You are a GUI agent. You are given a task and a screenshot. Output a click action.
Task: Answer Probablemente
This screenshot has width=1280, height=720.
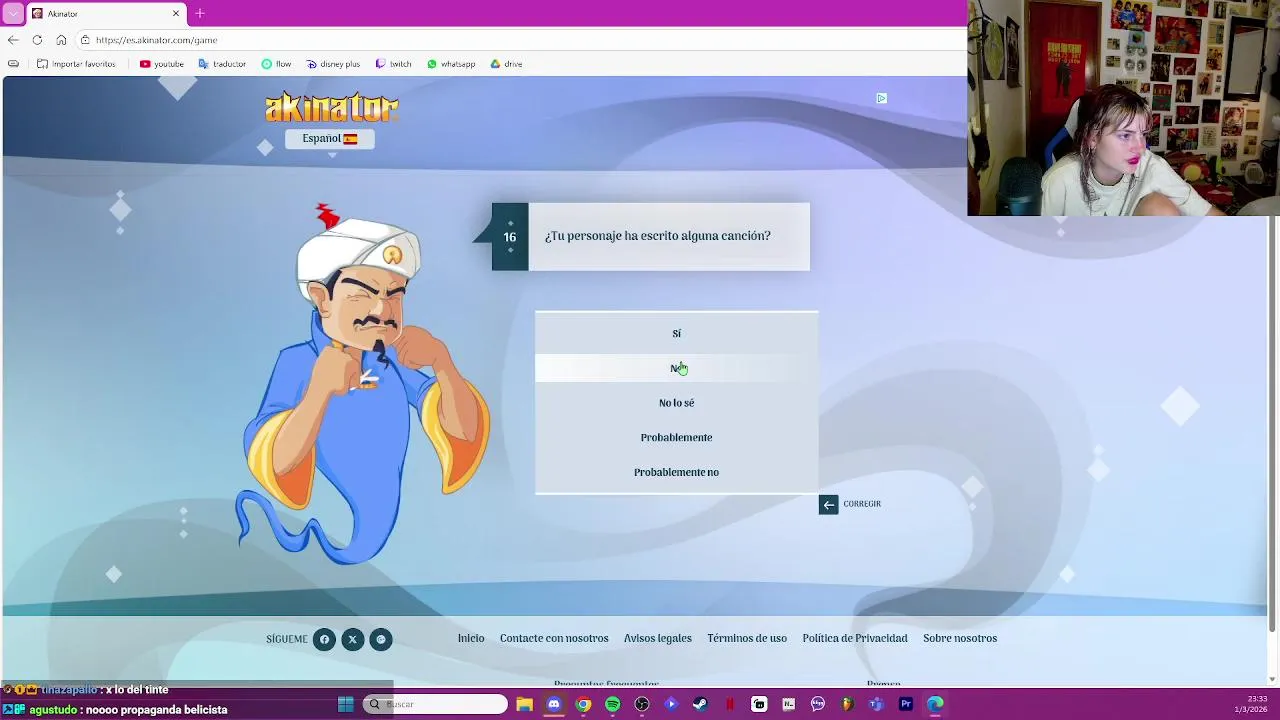[x=676, y=437]
